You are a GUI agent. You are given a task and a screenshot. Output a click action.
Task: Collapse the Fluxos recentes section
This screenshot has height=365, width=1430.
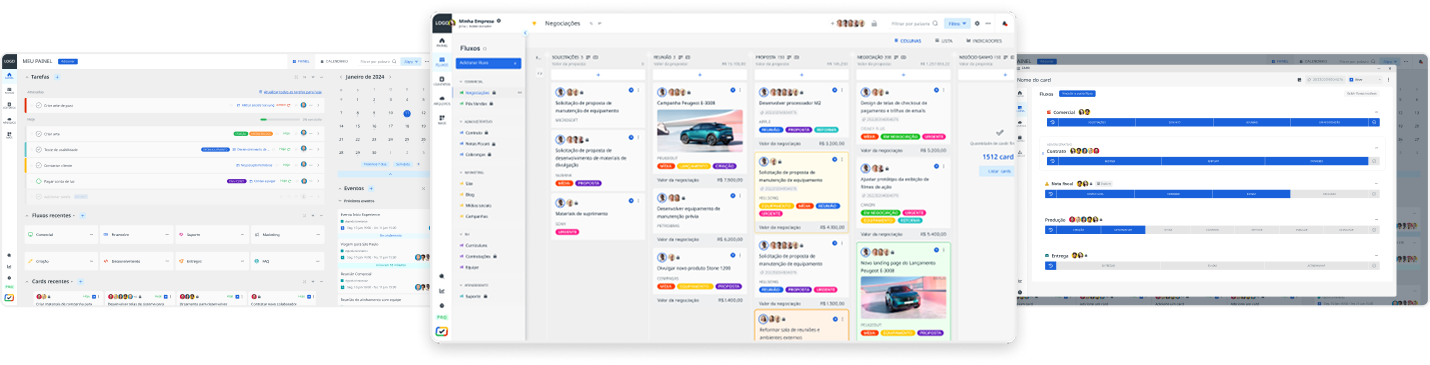pos(27,215)
